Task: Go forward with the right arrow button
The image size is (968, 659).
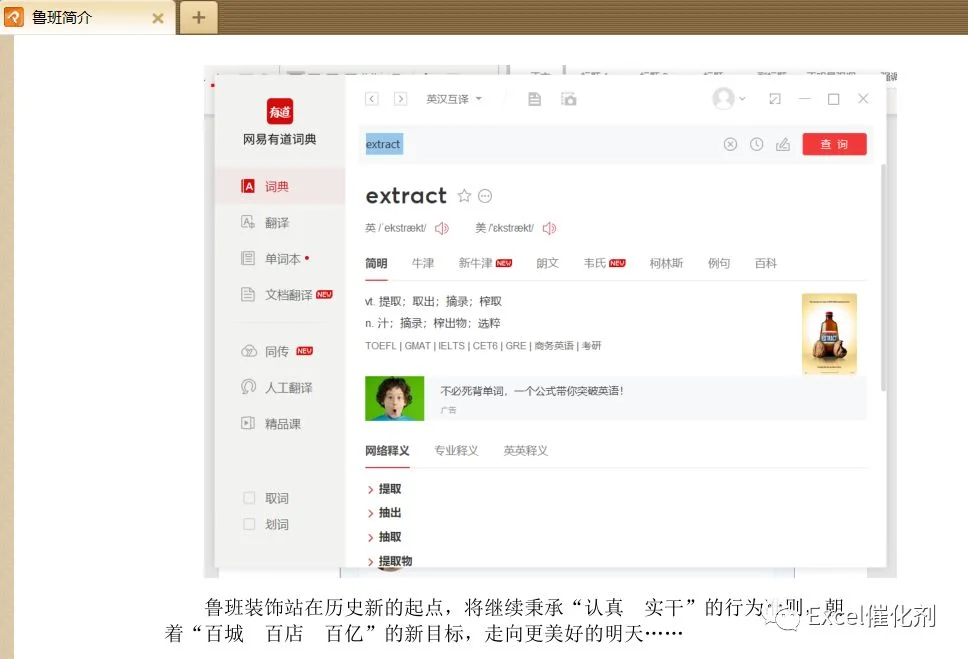Action: pos(401,99)
